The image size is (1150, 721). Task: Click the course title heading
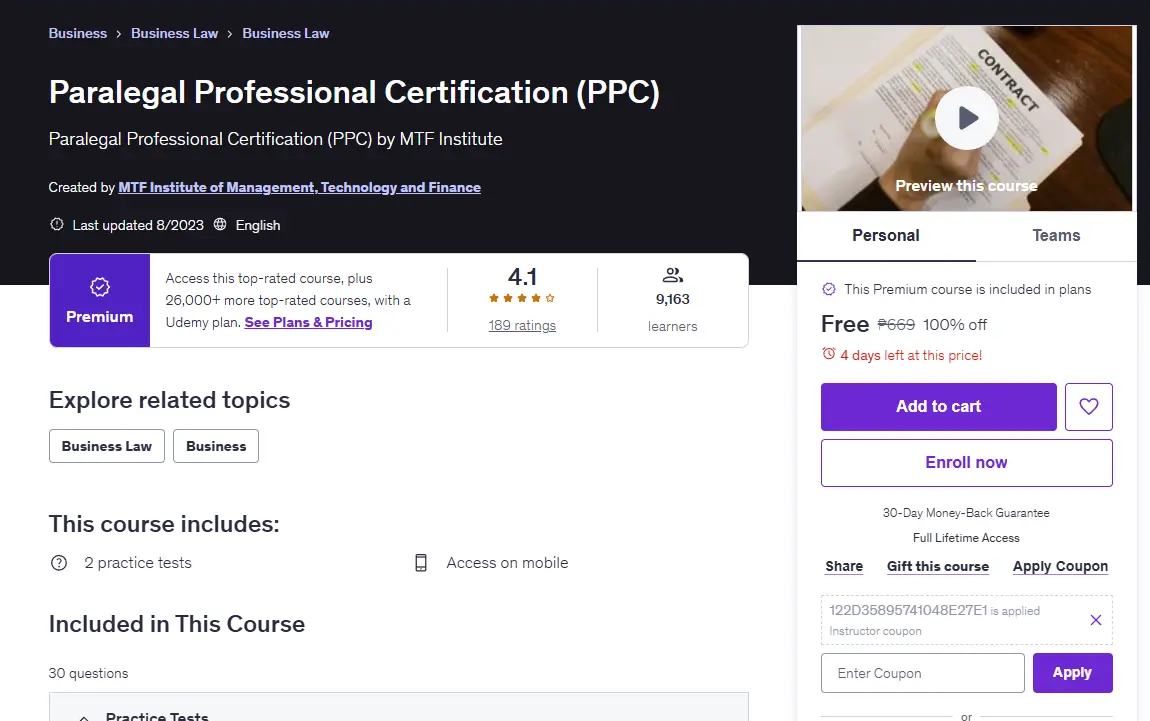coord(354,92)
